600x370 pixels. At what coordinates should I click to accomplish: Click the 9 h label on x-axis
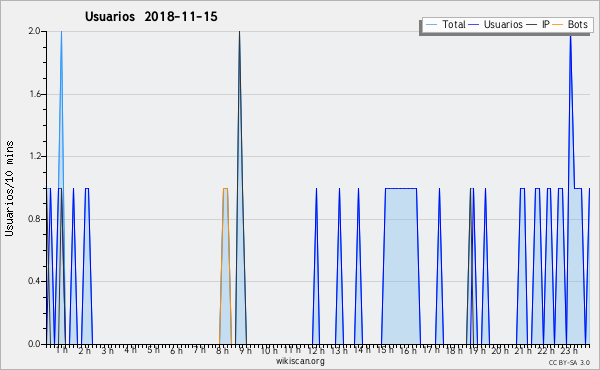(x=245, y=350)
